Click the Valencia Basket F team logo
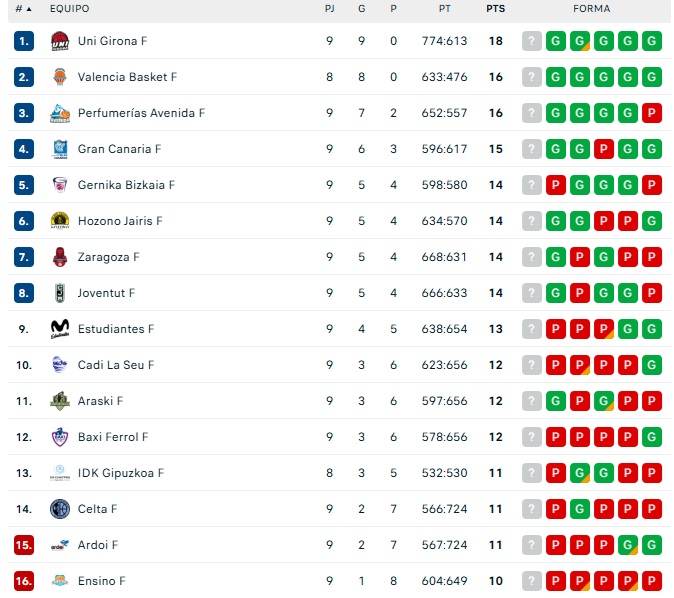674x598 pixels. 59,77
